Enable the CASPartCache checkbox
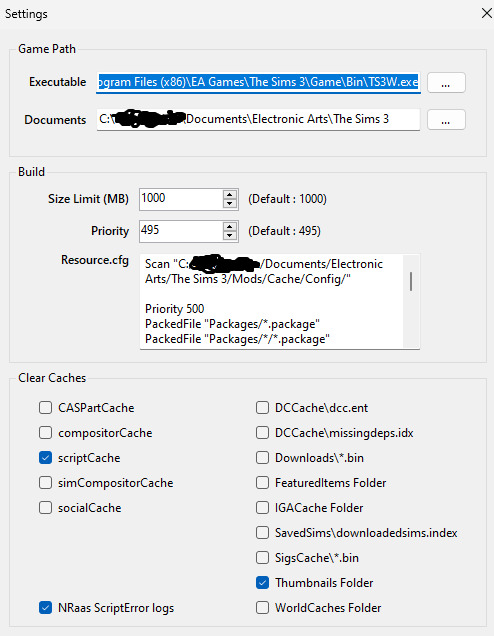The image size is (494, 636). (45, 408)
